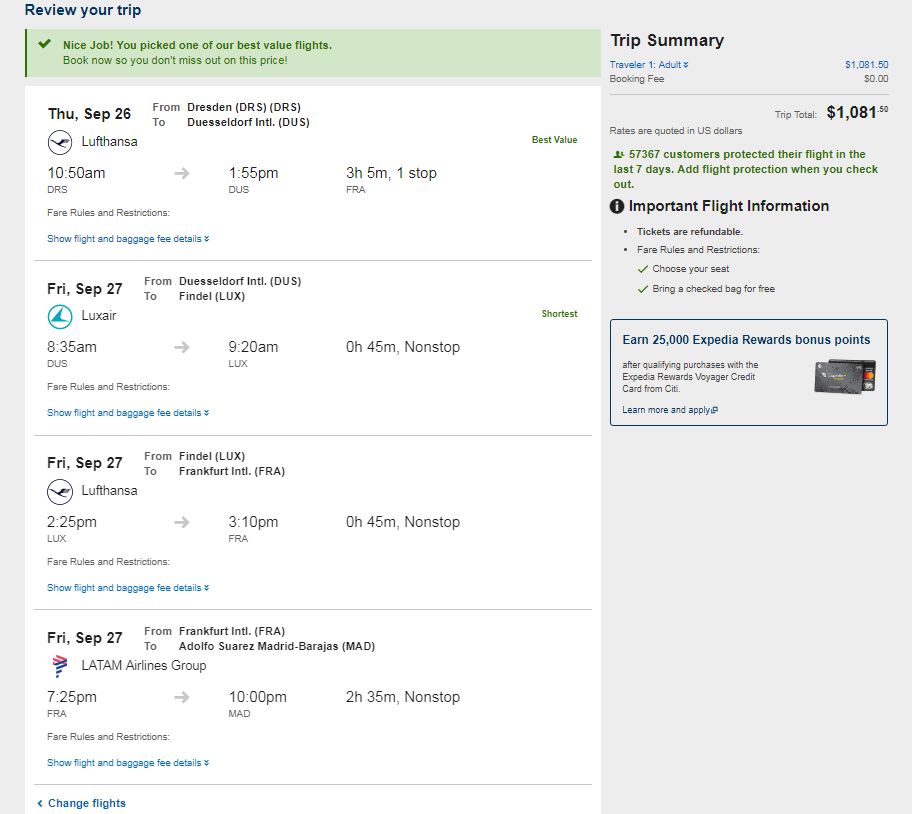Click the Expedia Rewards credit card image
Screen dimensions: 912x814
pyautogui.click(x=845, y=377)
